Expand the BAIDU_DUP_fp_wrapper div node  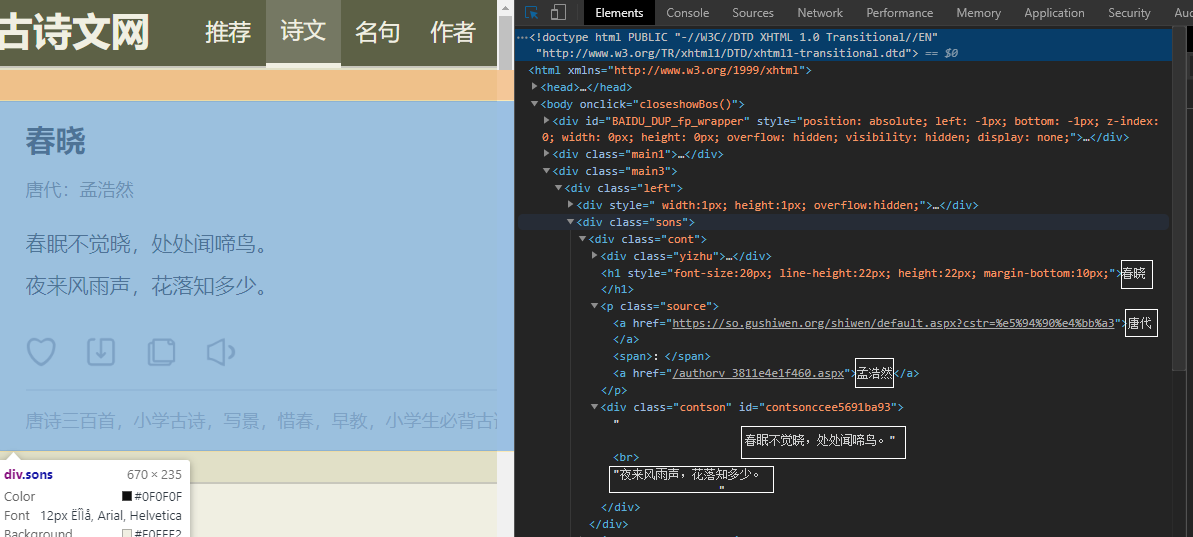[x=547, y=120]
